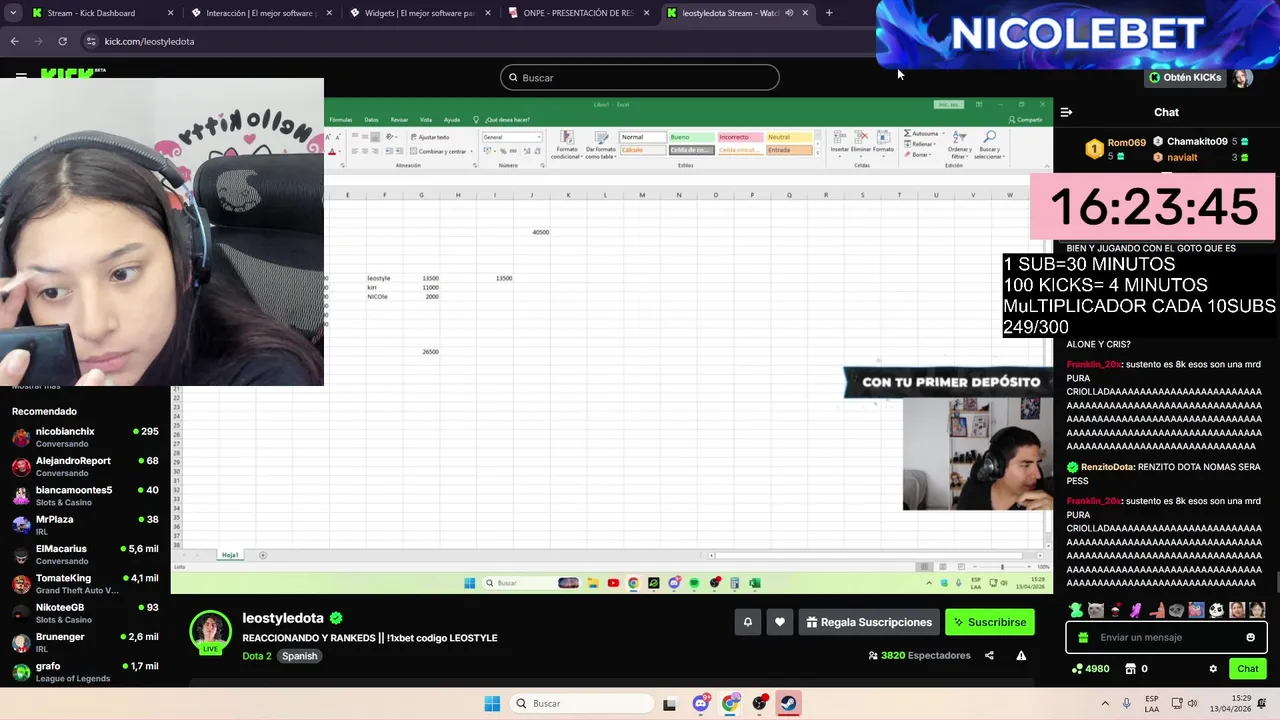
Task: Click the Enviar un mensaje chat input
Action: [1166, 637]
